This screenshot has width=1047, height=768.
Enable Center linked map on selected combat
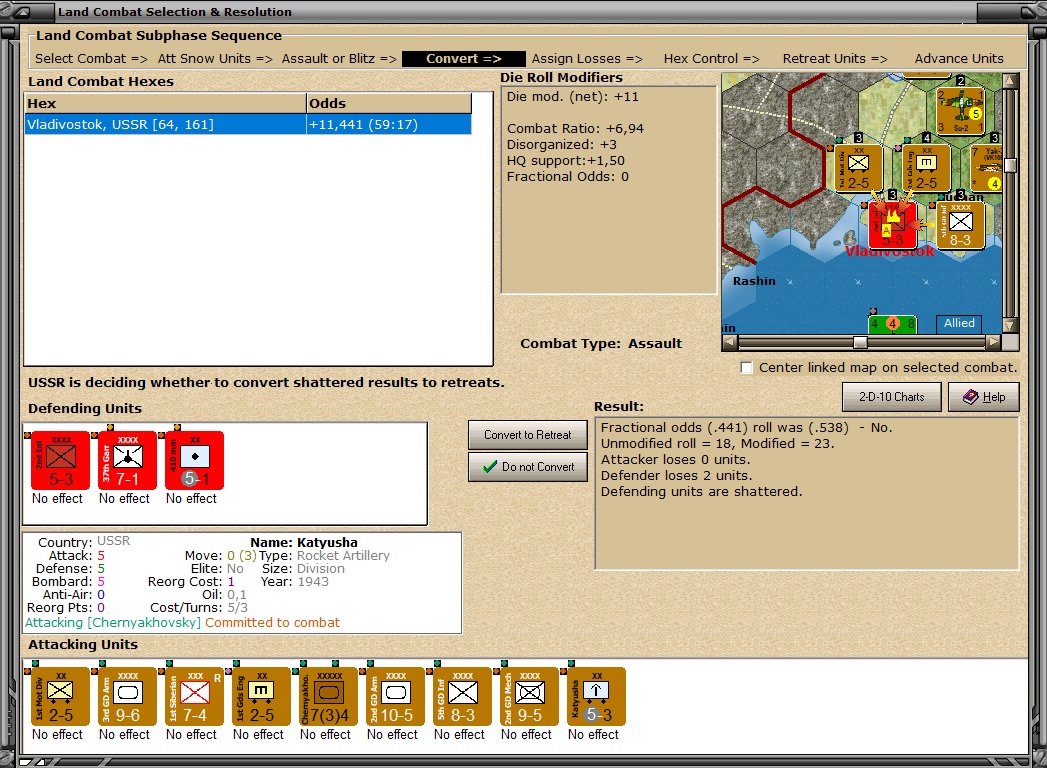coord(745,367)
